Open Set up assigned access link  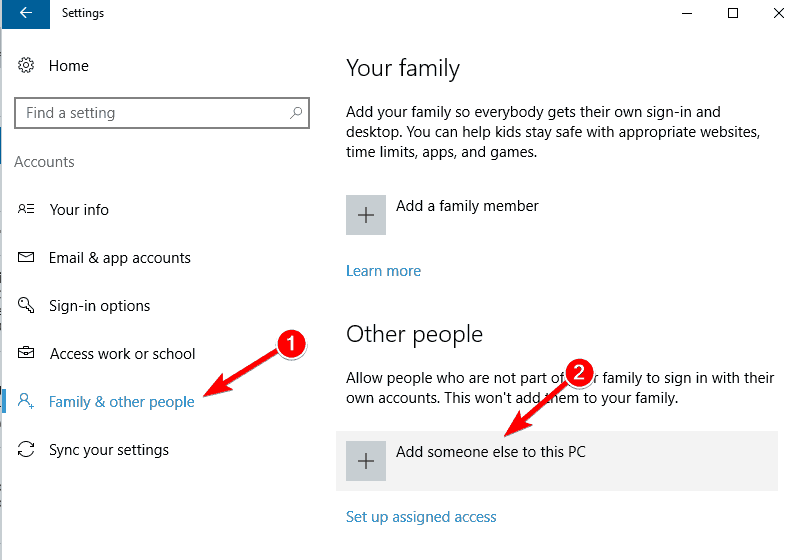(421, 517)
